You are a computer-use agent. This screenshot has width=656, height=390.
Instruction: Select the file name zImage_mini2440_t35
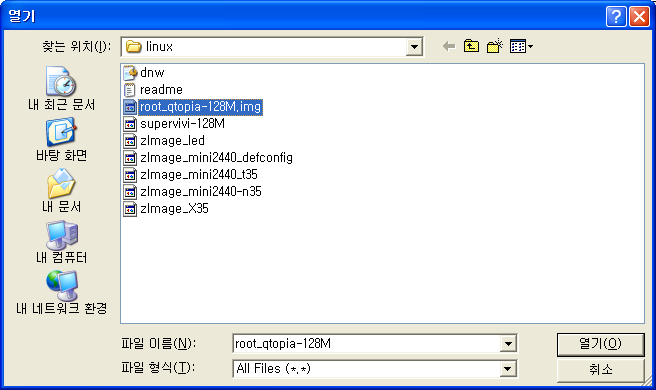pos(199,174)
